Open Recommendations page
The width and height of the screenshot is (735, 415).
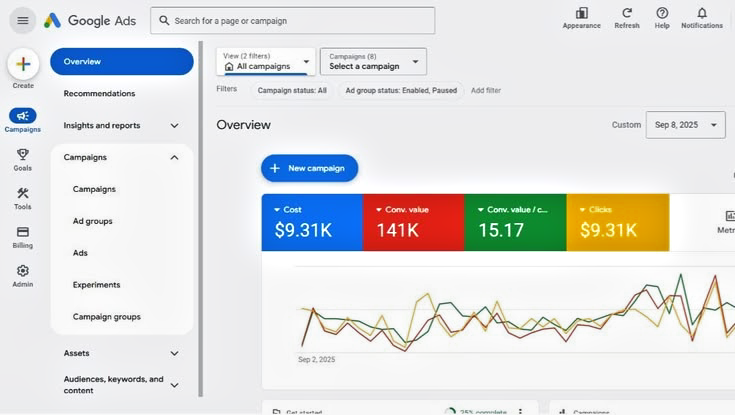pyautogui.click(x=99, y=93)
